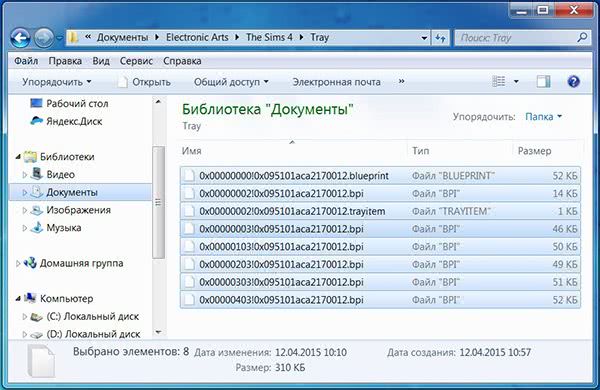
Task: Click the Refresh button beside address bar
Action: click(x=441, y=38)
